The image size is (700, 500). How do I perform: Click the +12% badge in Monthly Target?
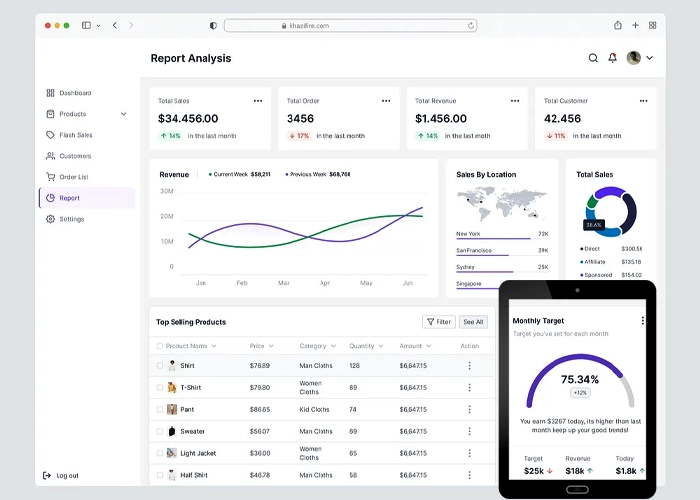[x=580, y=393]
